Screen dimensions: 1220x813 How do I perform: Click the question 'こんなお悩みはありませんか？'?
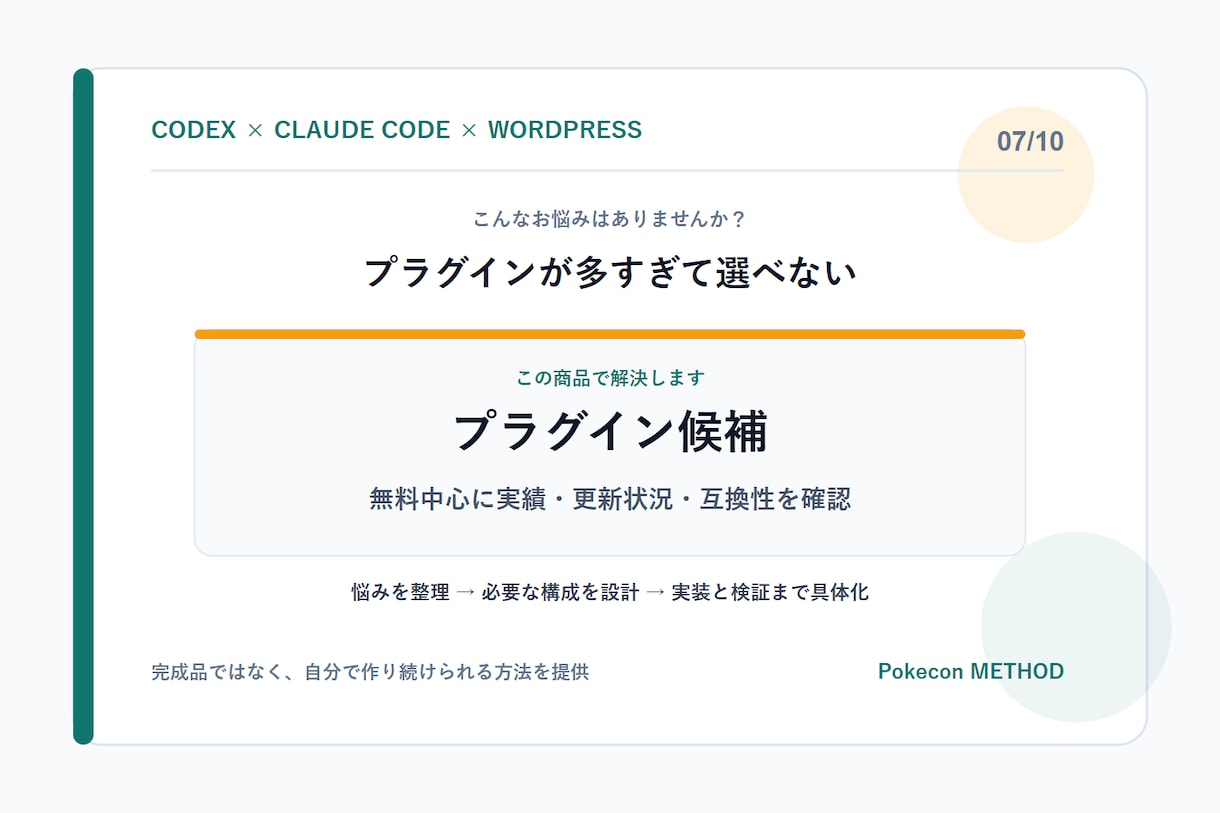coord(610,218)
